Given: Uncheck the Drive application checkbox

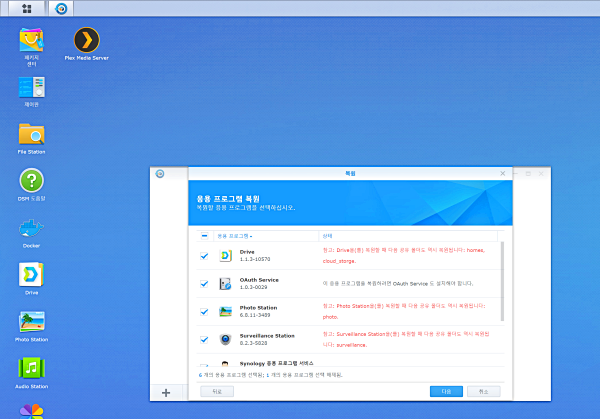Looking at the screenshot, I should pyautogui.click(x=204, y=256).
